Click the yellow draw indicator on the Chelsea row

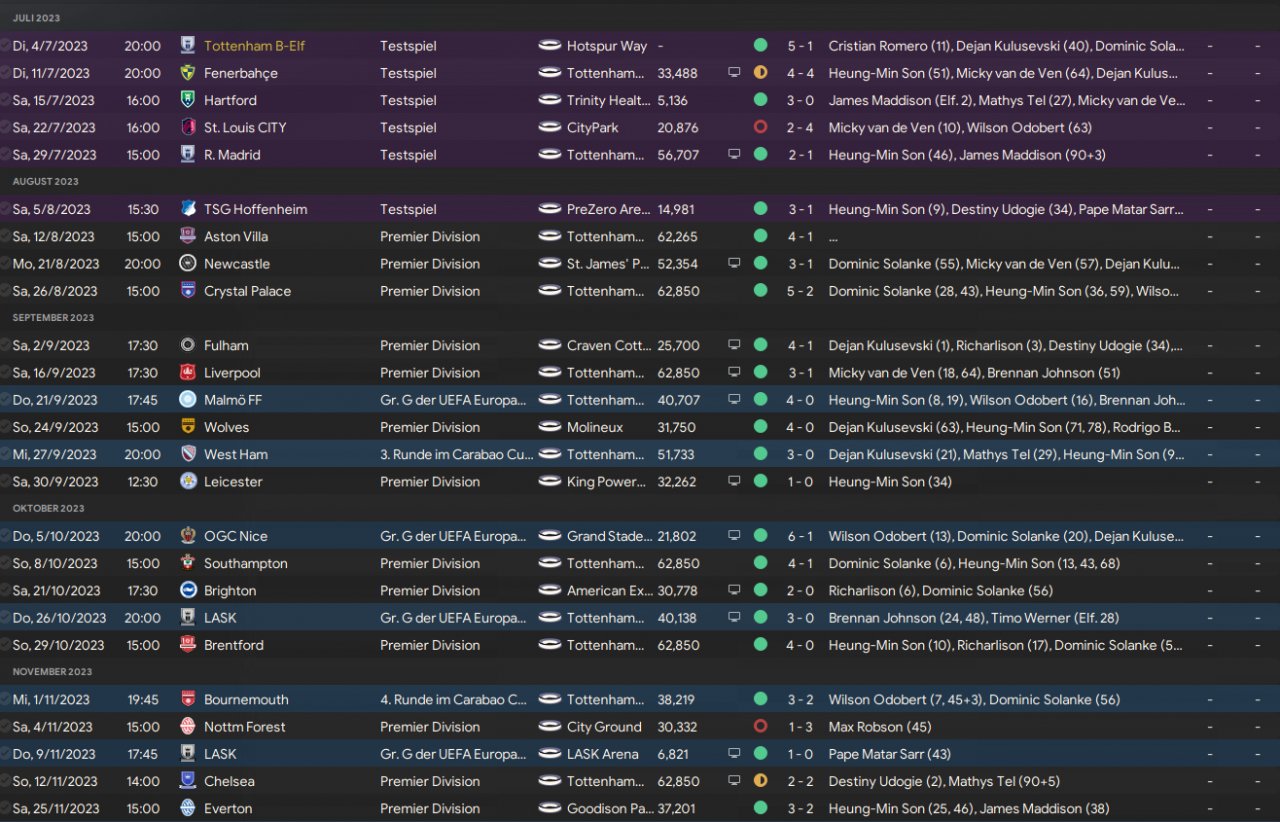point(760,781)
